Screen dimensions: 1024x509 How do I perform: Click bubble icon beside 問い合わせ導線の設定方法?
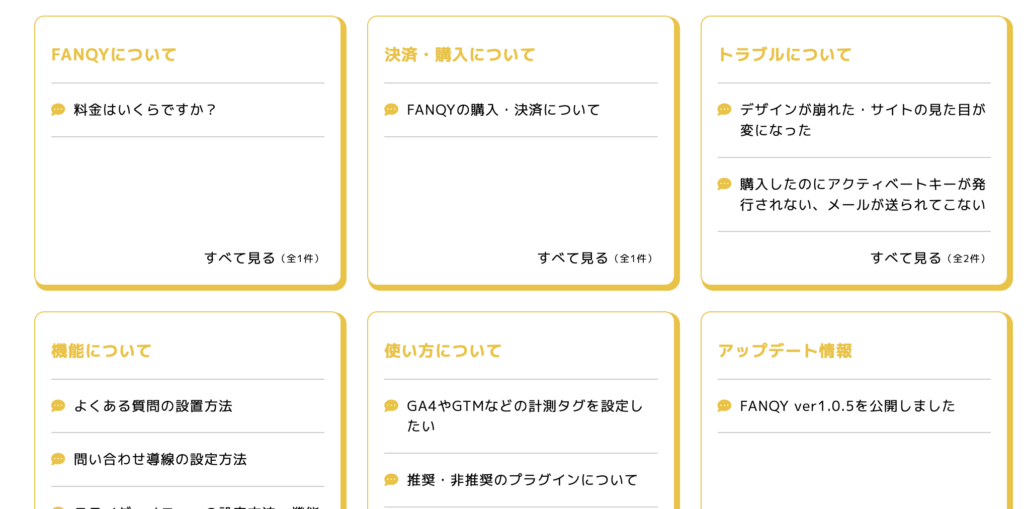58,459
